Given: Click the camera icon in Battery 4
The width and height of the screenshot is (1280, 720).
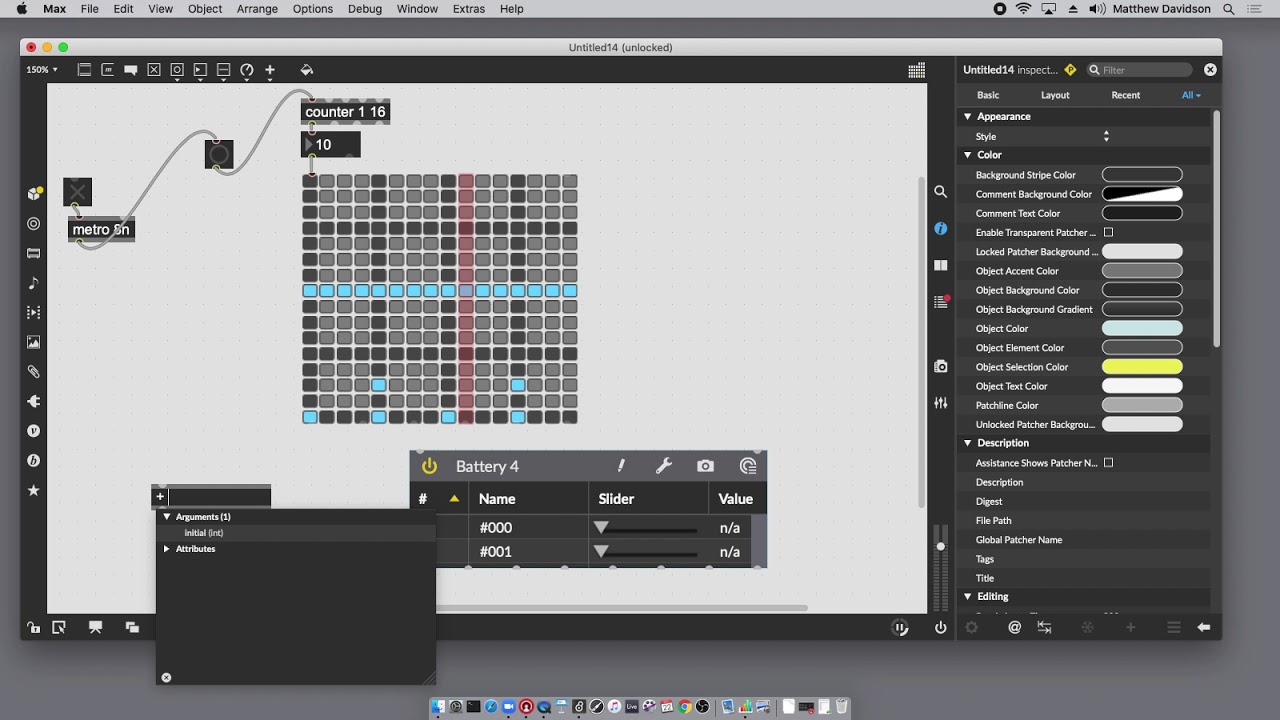Looking at the screenshot, I should click(705, 466).
